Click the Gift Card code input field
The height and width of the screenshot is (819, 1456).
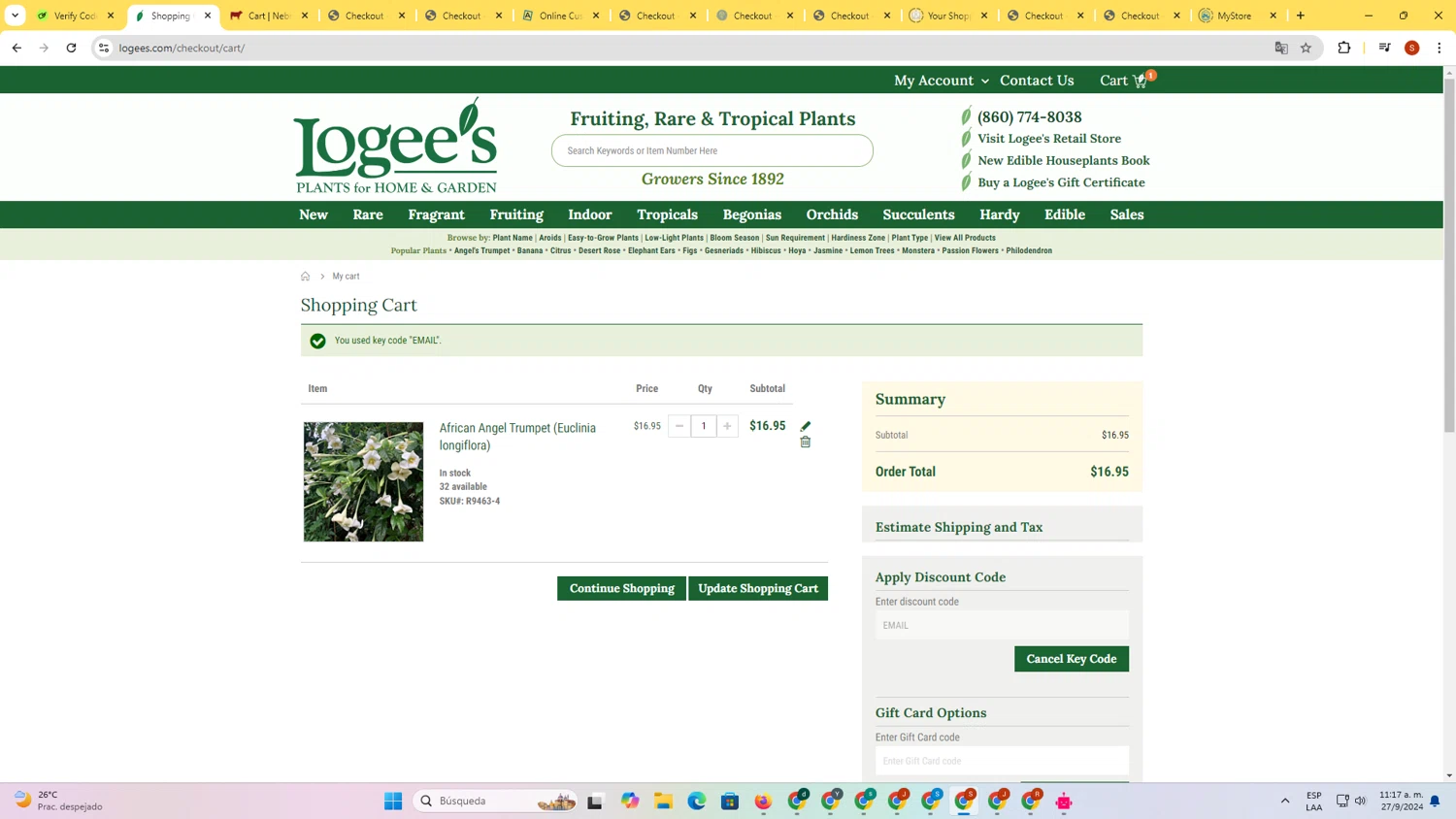tap(1002, 761)
